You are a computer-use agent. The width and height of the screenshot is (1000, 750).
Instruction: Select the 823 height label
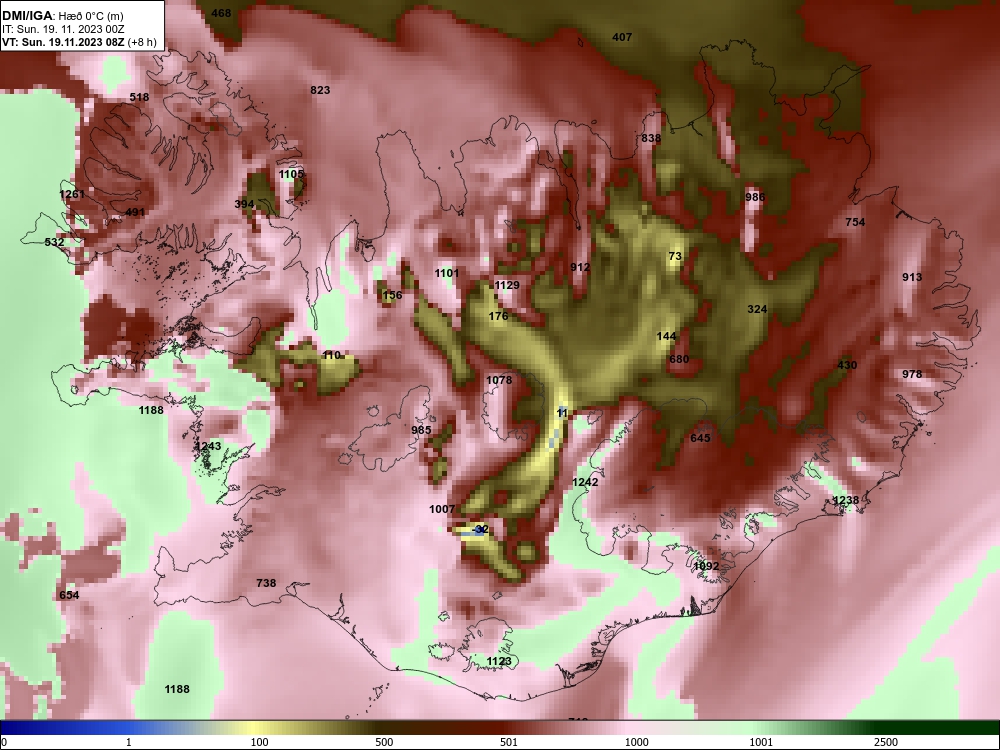coord(320,90)
